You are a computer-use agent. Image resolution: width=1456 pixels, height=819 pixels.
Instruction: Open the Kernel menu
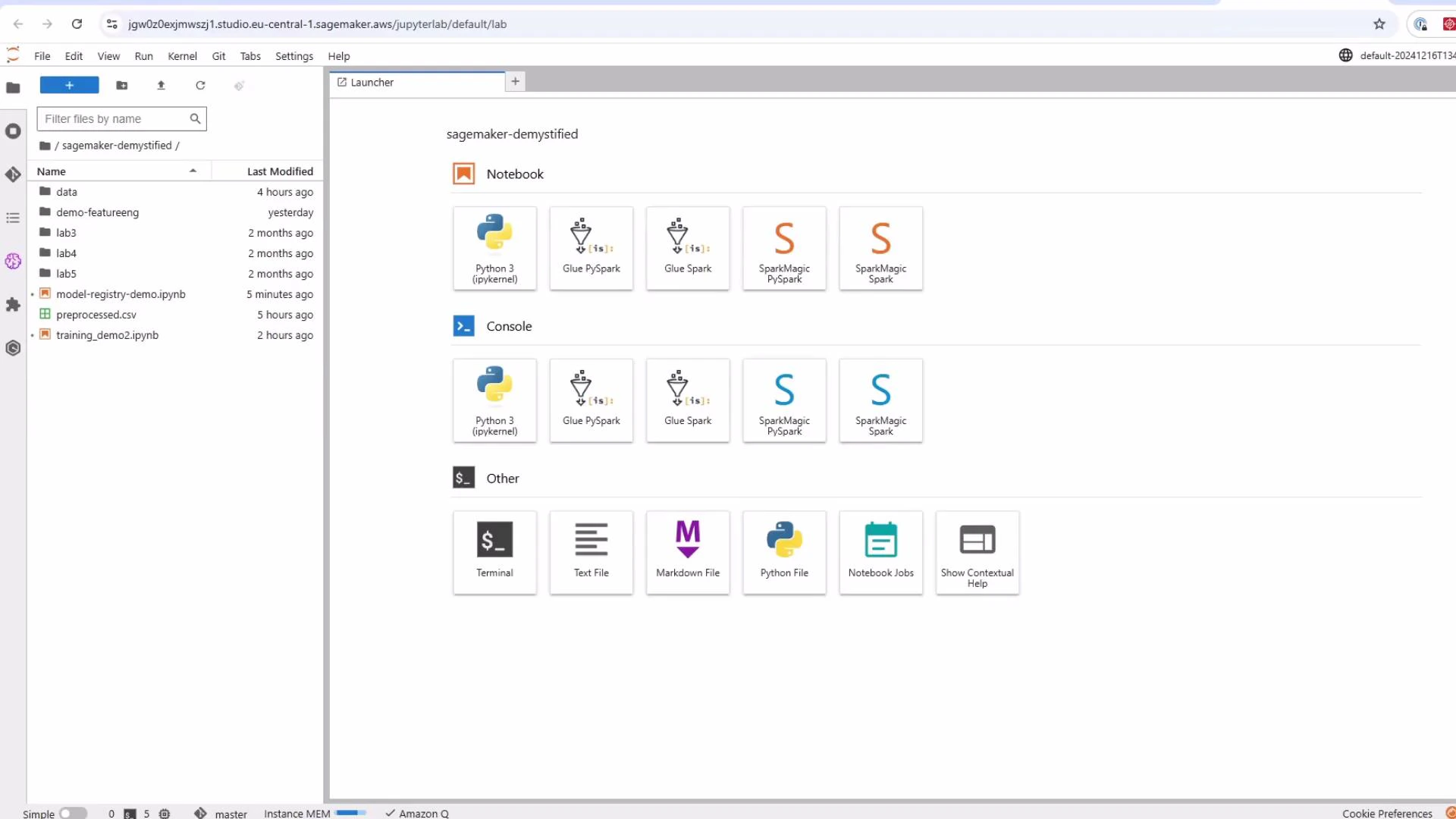[x=182, y=56]
